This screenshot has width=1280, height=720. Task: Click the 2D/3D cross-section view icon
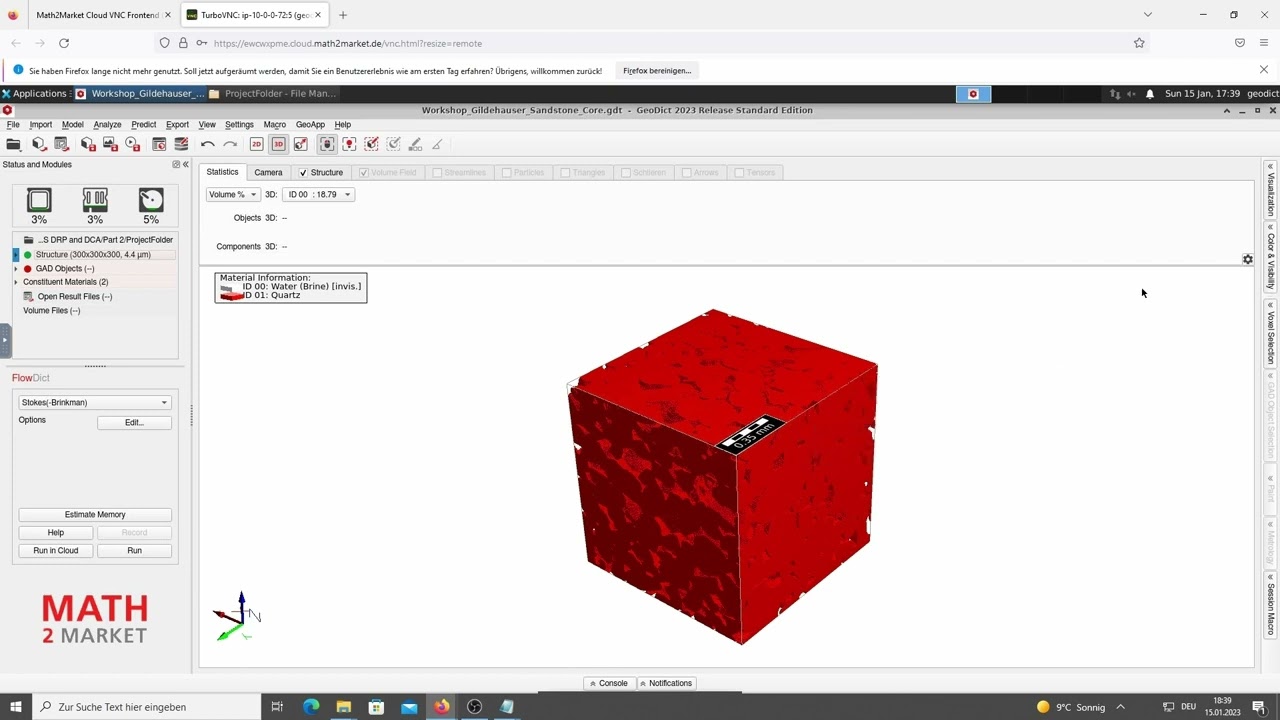[300, 144]
